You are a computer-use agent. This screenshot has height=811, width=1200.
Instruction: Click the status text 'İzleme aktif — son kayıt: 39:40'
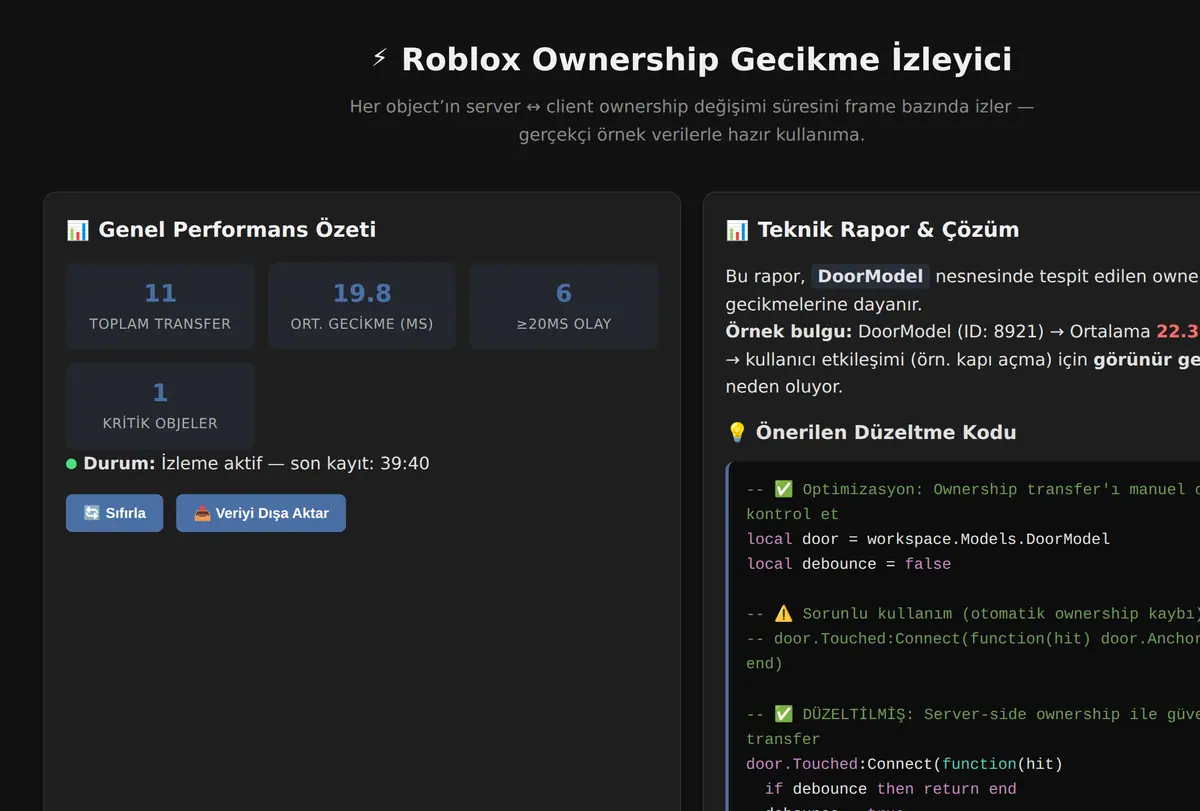295,464
